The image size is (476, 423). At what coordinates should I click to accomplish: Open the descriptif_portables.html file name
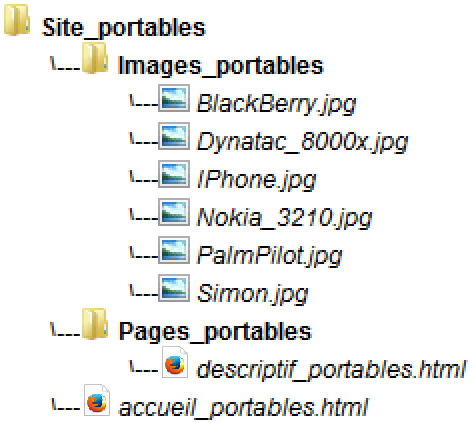pyautogui.click(x=332, y=370)
